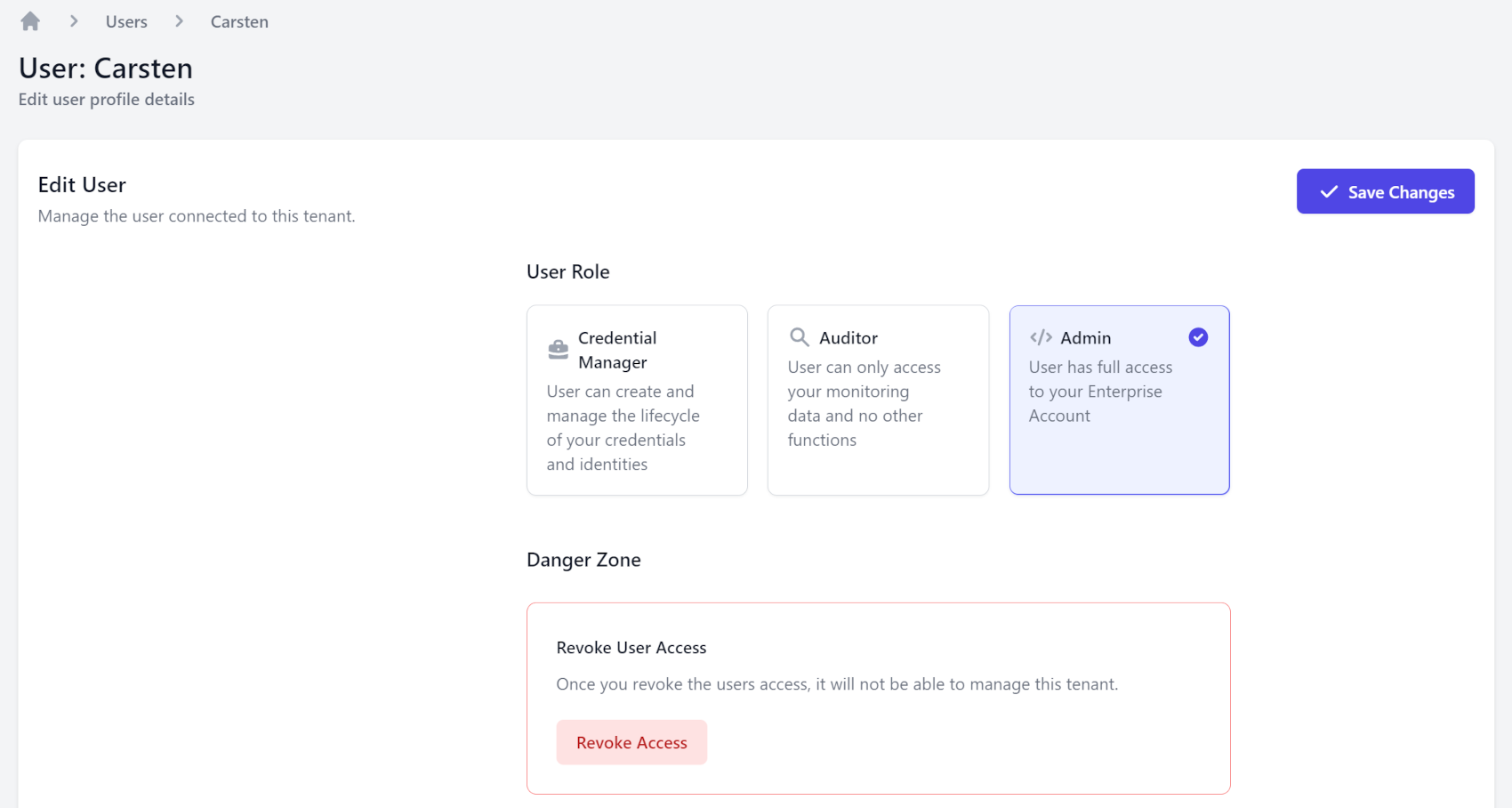Screen dimensions: 1512x808
Task: Select the Credential Manager role
Action: pyautogui.click(x=637, y=400)
